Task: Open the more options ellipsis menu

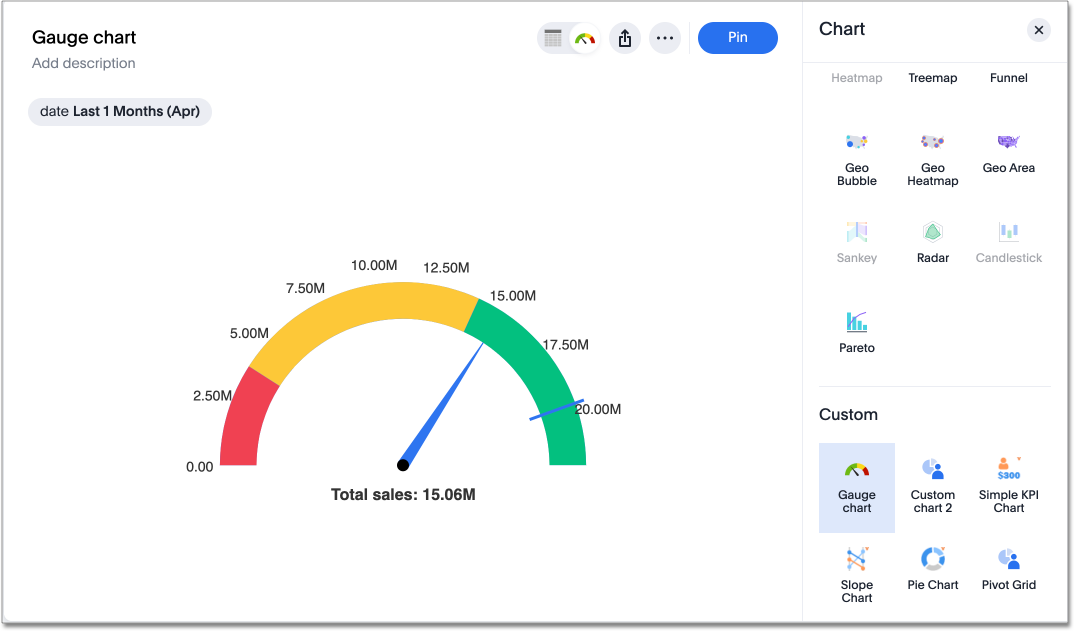Action: [664, 37]
